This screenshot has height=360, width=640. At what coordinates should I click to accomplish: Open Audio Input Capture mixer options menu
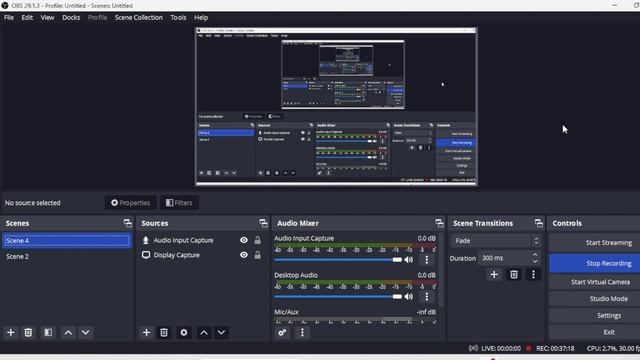click(427, 260)
